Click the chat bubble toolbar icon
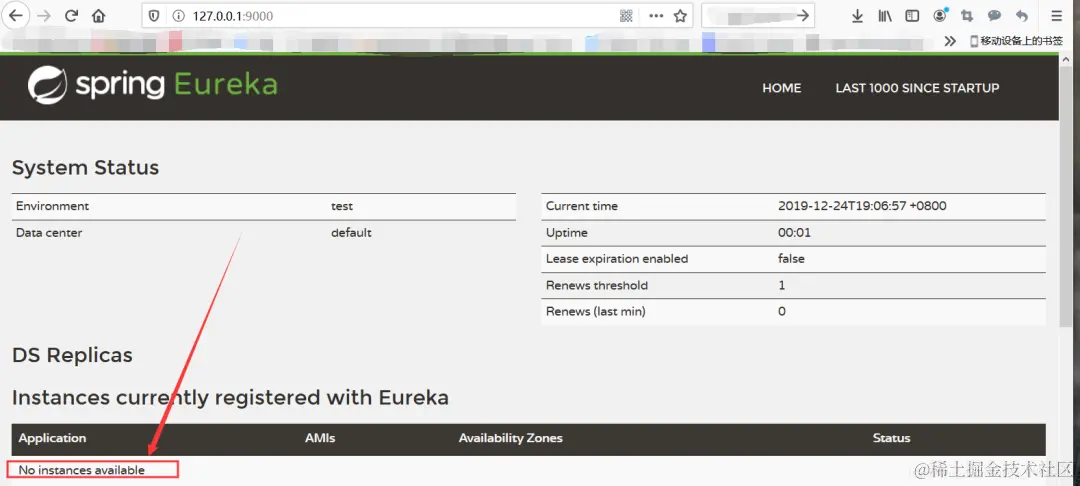The width and height of the screenshot is (1080, 486). (995, 16)
